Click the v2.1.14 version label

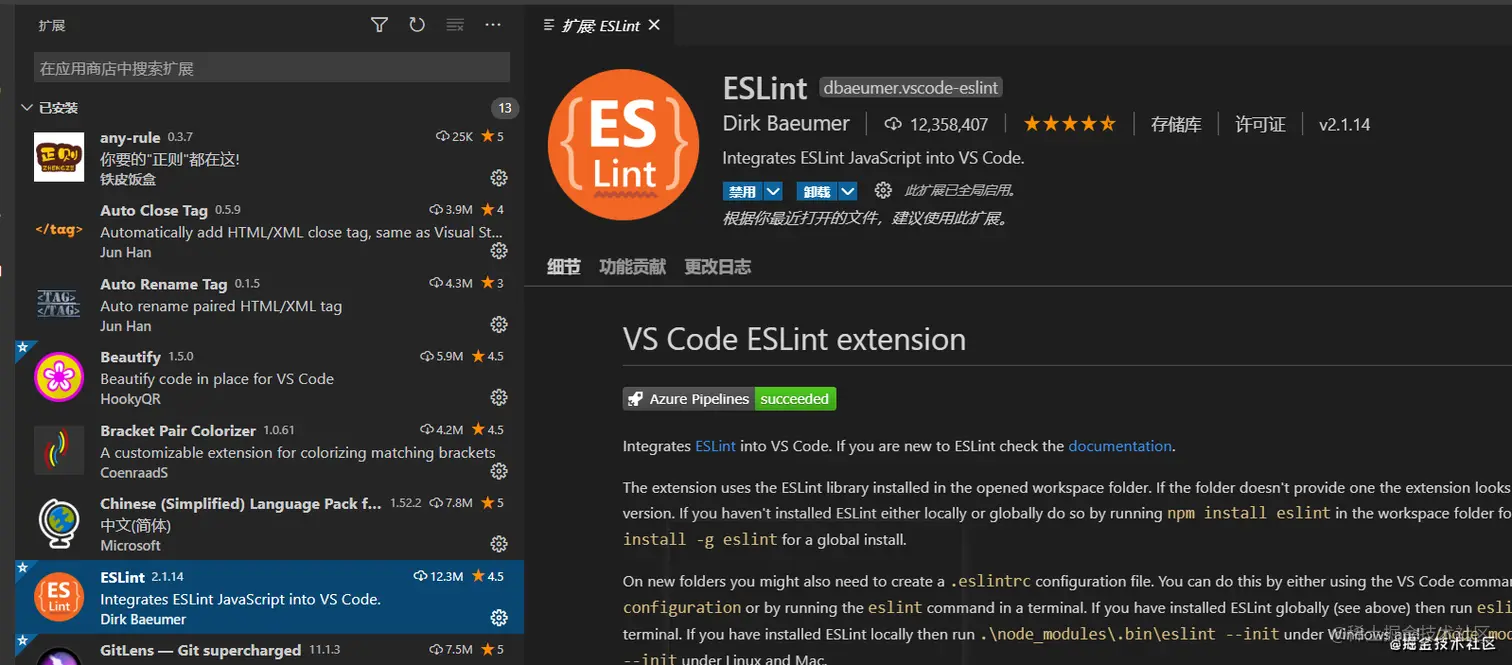(x=1344, y=125)
